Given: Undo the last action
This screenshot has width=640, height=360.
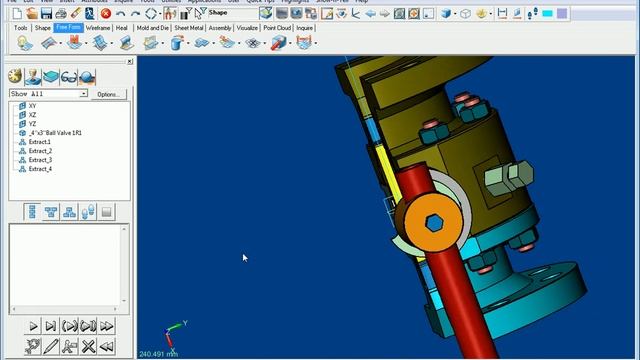Looking at the screenshot, I should click(120, 13).
